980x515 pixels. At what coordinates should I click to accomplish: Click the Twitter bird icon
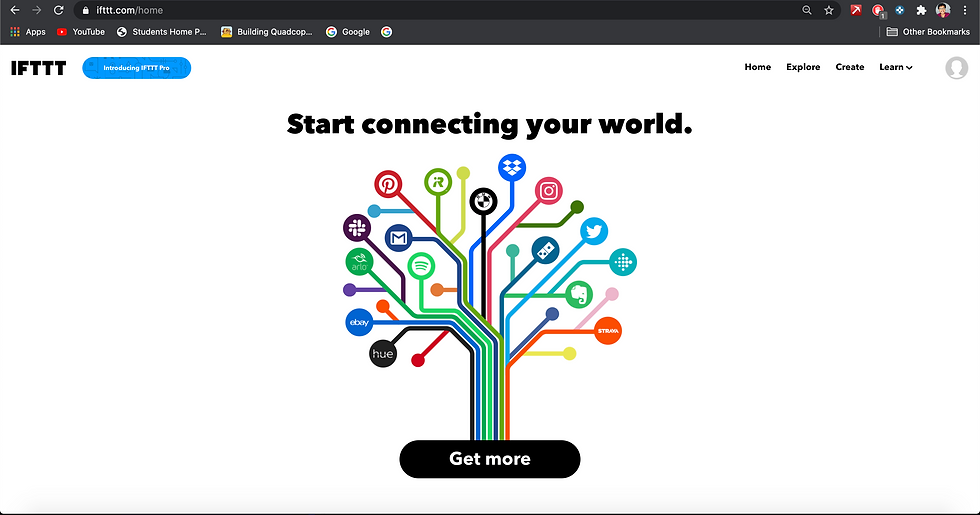click(x=594, y=232)
